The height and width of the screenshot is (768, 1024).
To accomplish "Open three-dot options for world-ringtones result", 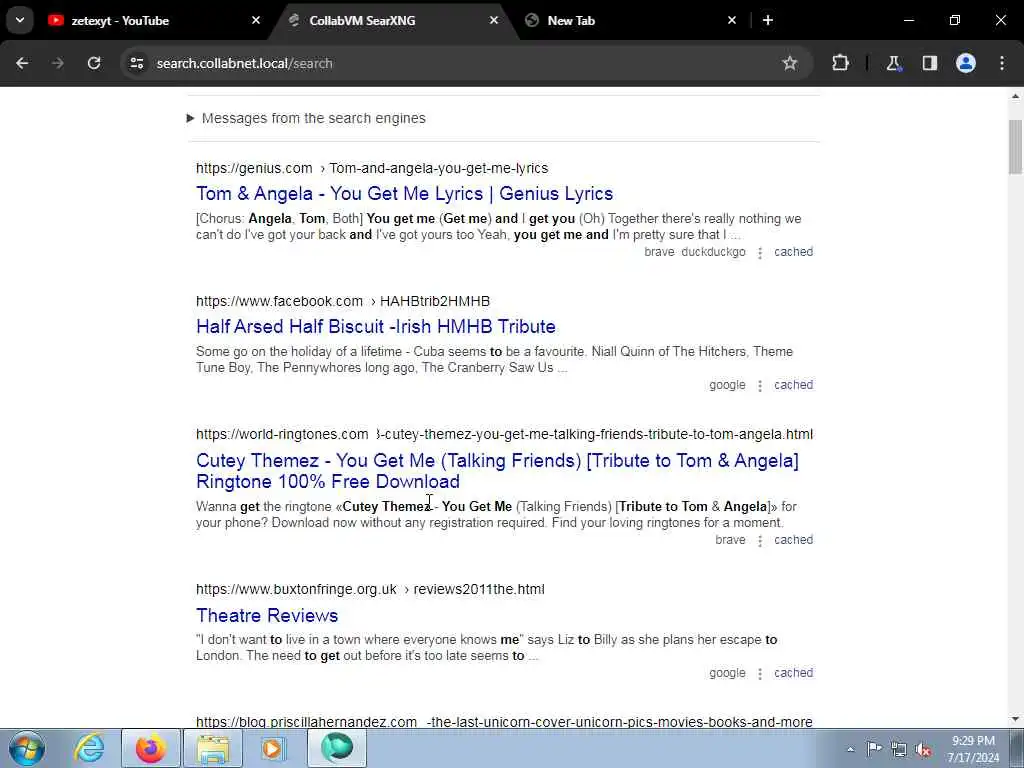I will [760, 541].
